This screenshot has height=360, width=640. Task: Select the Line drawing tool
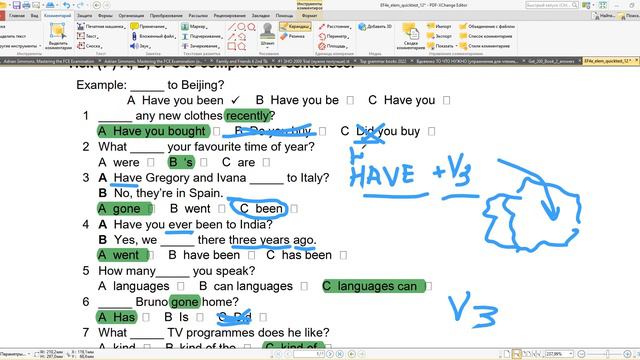point(231,27)
